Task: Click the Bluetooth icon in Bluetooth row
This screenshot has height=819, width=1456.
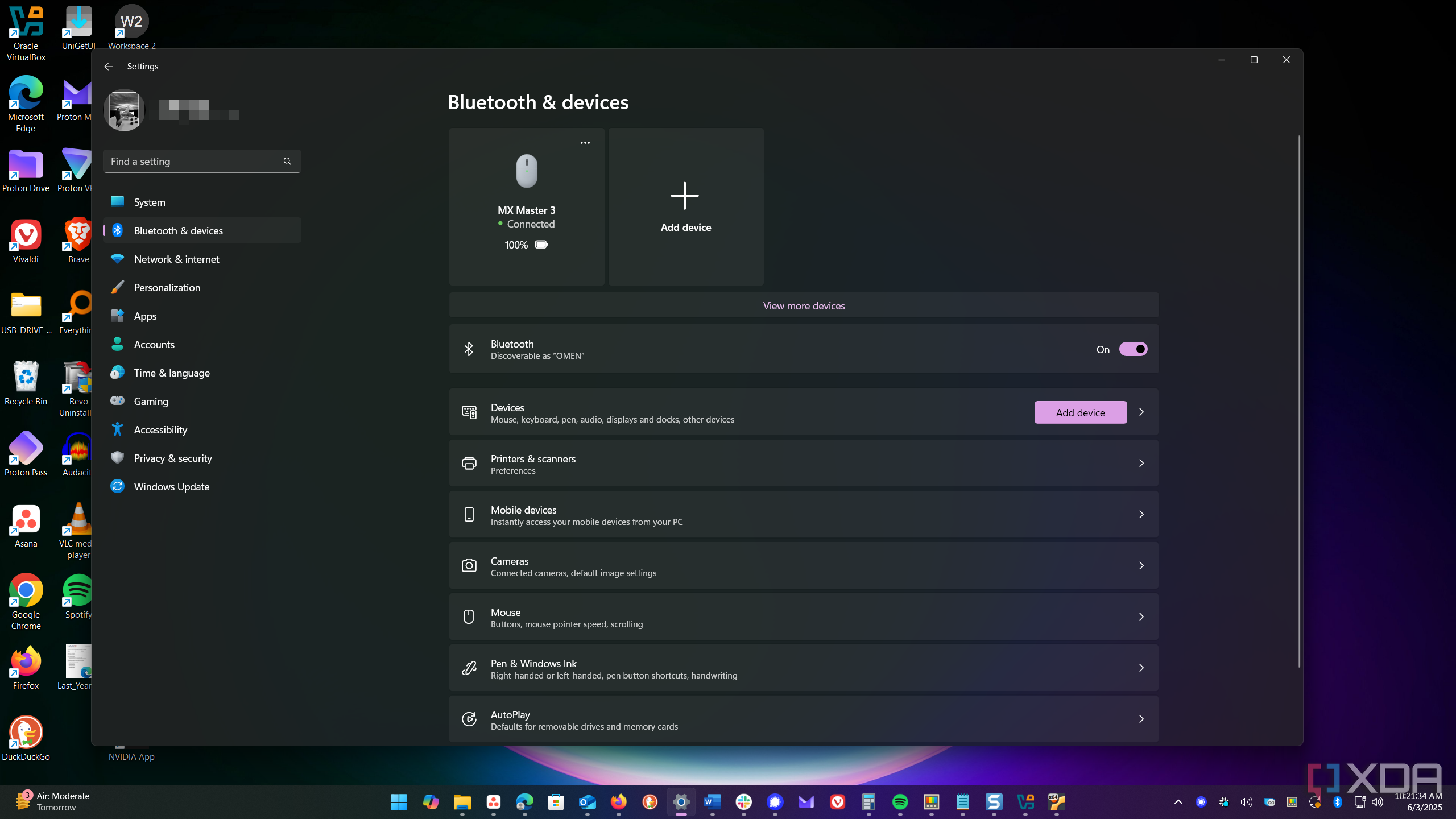Action: [469, 349]
